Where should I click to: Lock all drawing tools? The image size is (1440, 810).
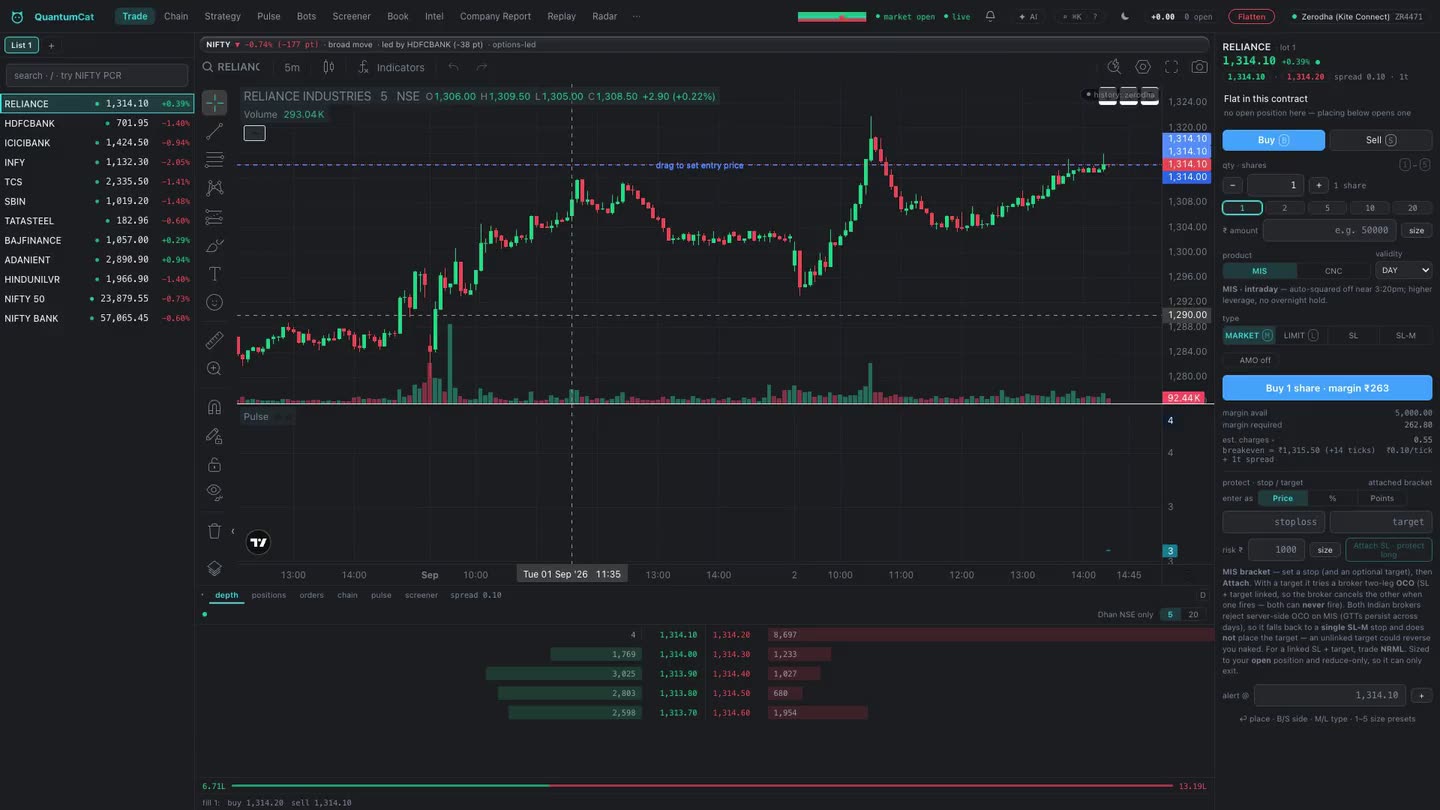[x=214, y=464]
